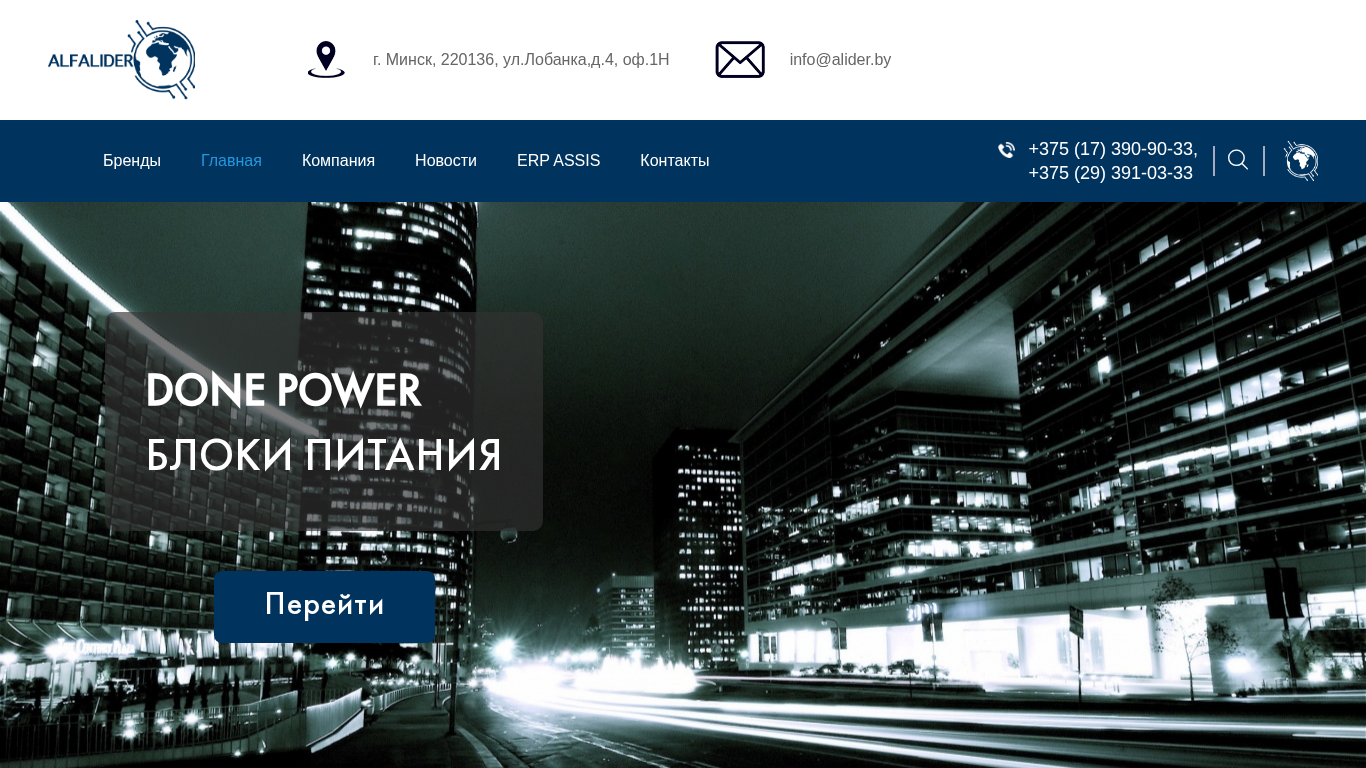
Task: Click the info@alider.by email link
Action: pos(840,60)
